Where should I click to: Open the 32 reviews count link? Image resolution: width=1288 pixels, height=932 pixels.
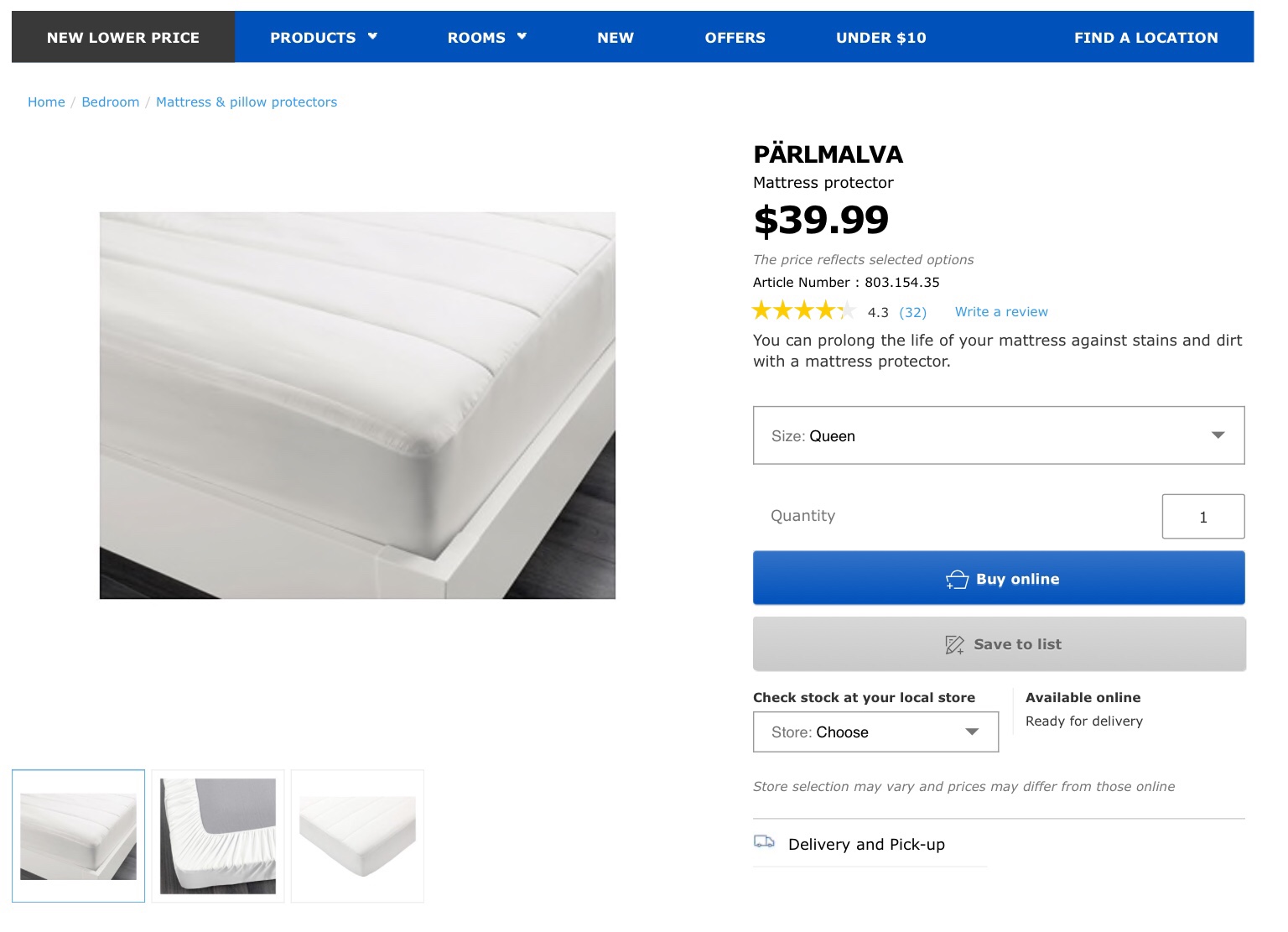tap(912, 313)
